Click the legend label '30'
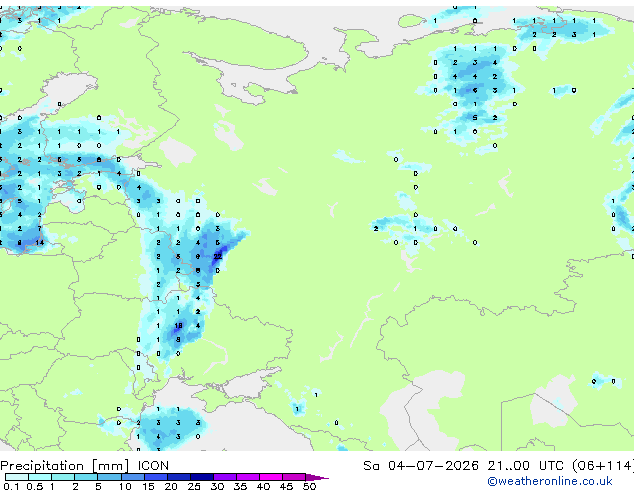The width and height of the screenshot is (634, 490). (217, 486)
